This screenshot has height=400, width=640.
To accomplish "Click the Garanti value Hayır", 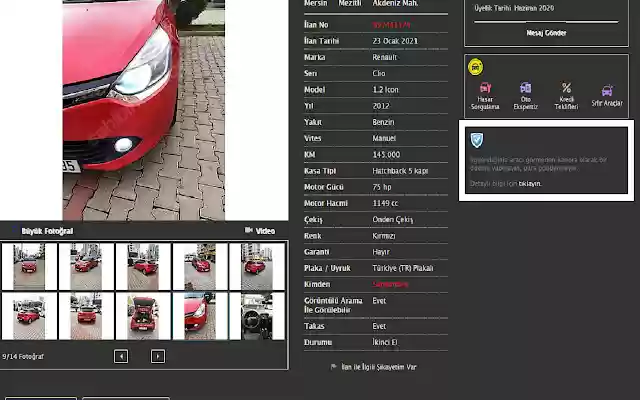I will (381, 252).
